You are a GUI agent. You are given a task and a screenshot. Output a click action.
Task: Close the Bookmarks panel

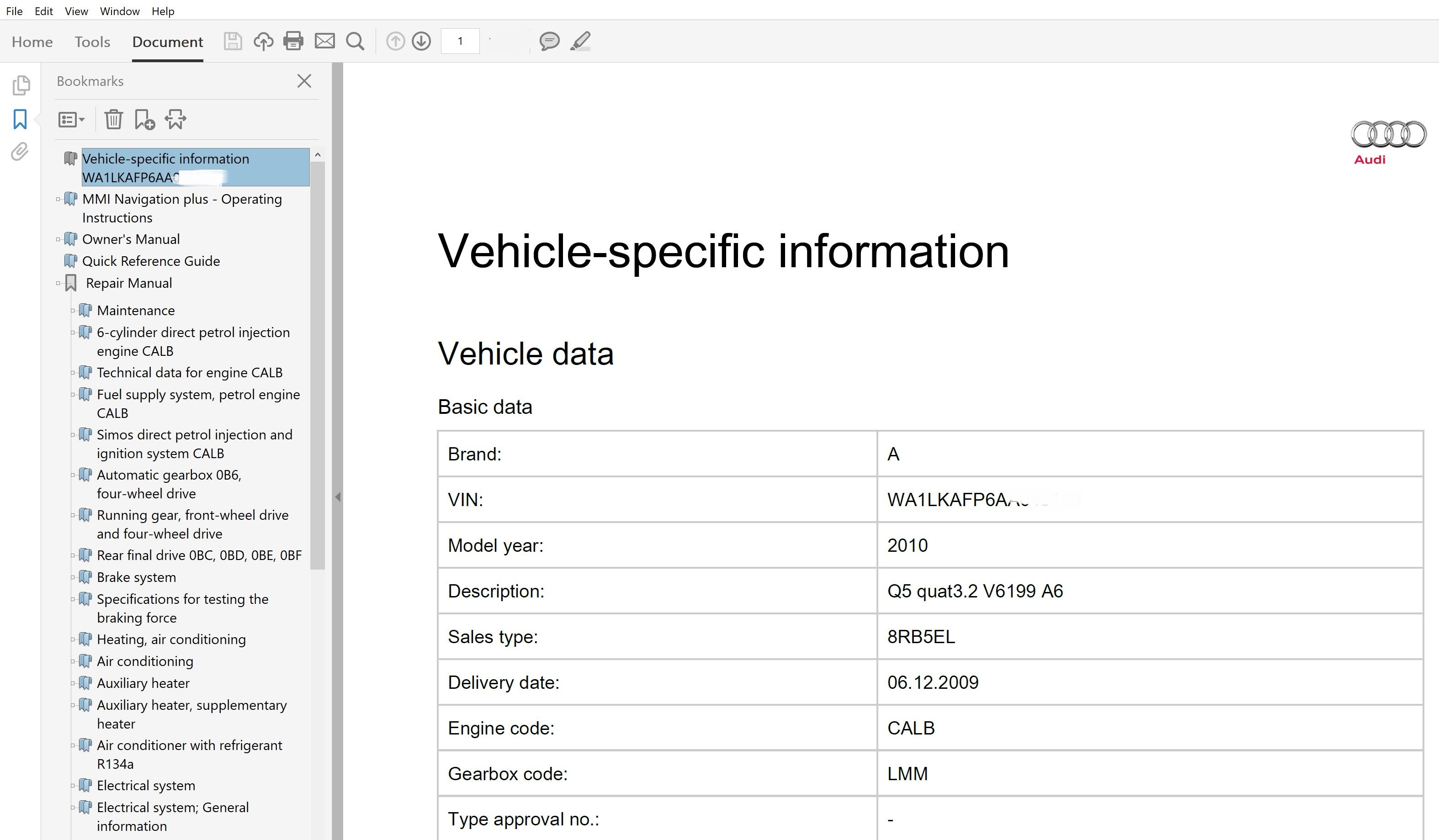tap(304, 81)
